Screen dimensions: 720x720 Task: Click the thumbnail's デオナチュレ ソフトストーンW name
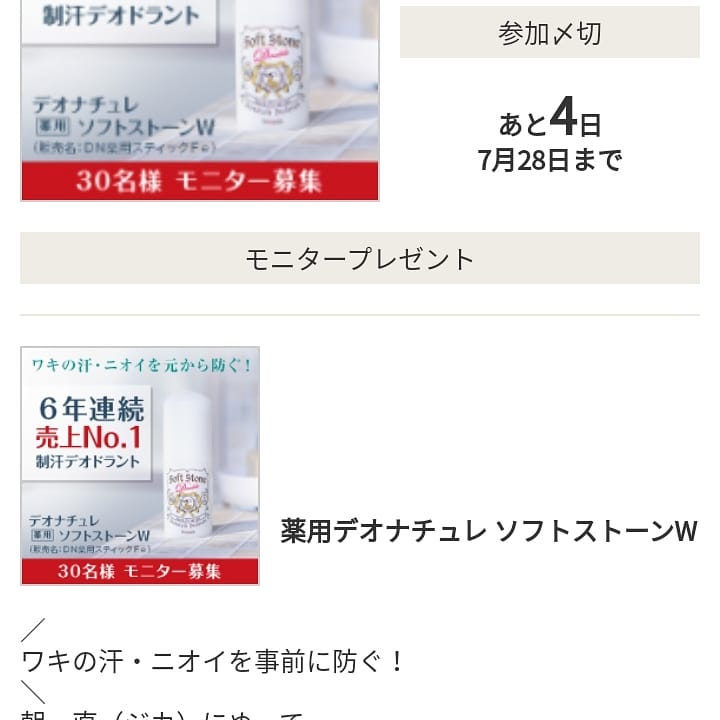tap(90, 529)
